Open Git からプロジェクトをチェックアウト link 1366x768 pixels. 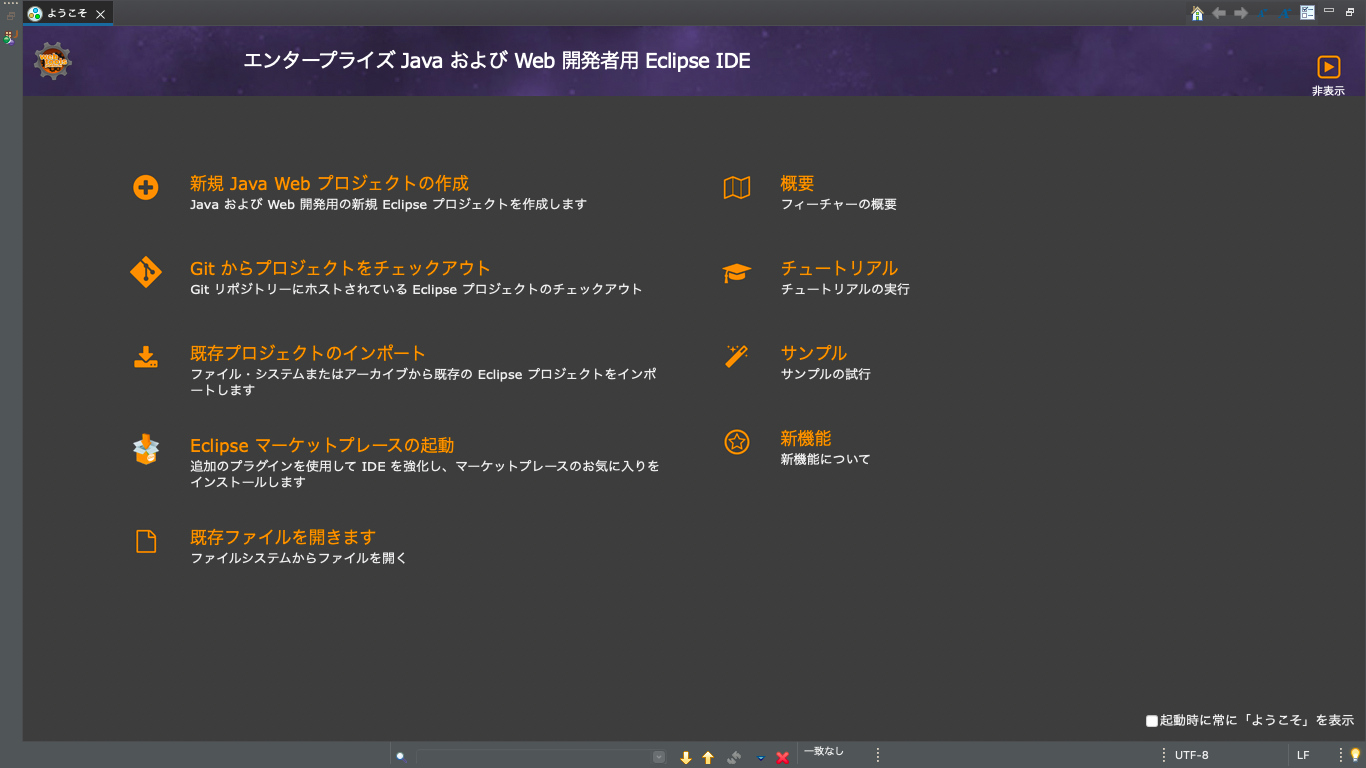click(x=340, y=268)
